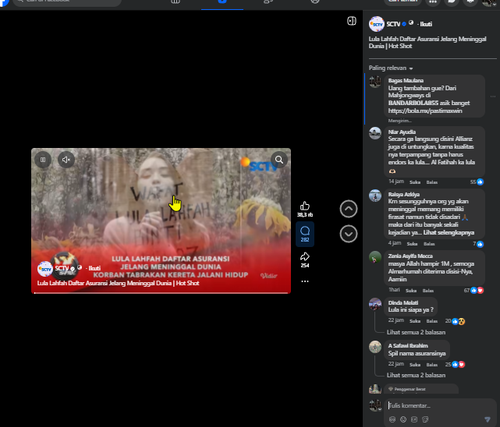The width and height of the screenshot is (500, 427).
Task: Follow SCTV with Ikuti in the sidebar header
Action: pyautogui.click(x=426, y=24)
